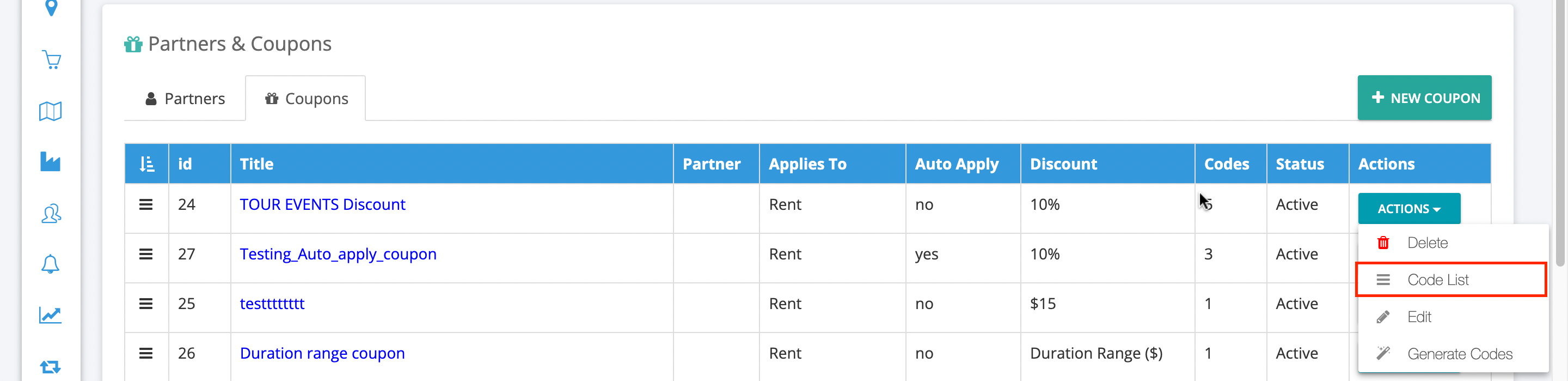
Task: Open the map icon in sidebar
Action: [x=51, y=111]
